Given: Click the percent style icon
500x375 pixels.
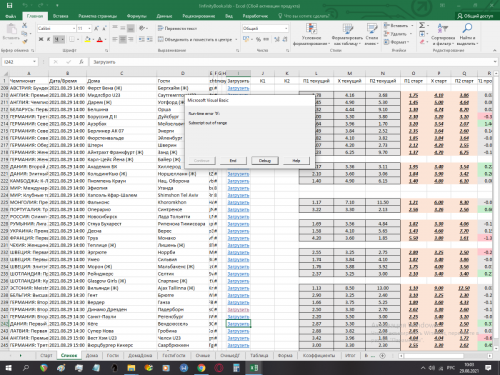Looking at the screenshot, I should [x=258, y=39].
